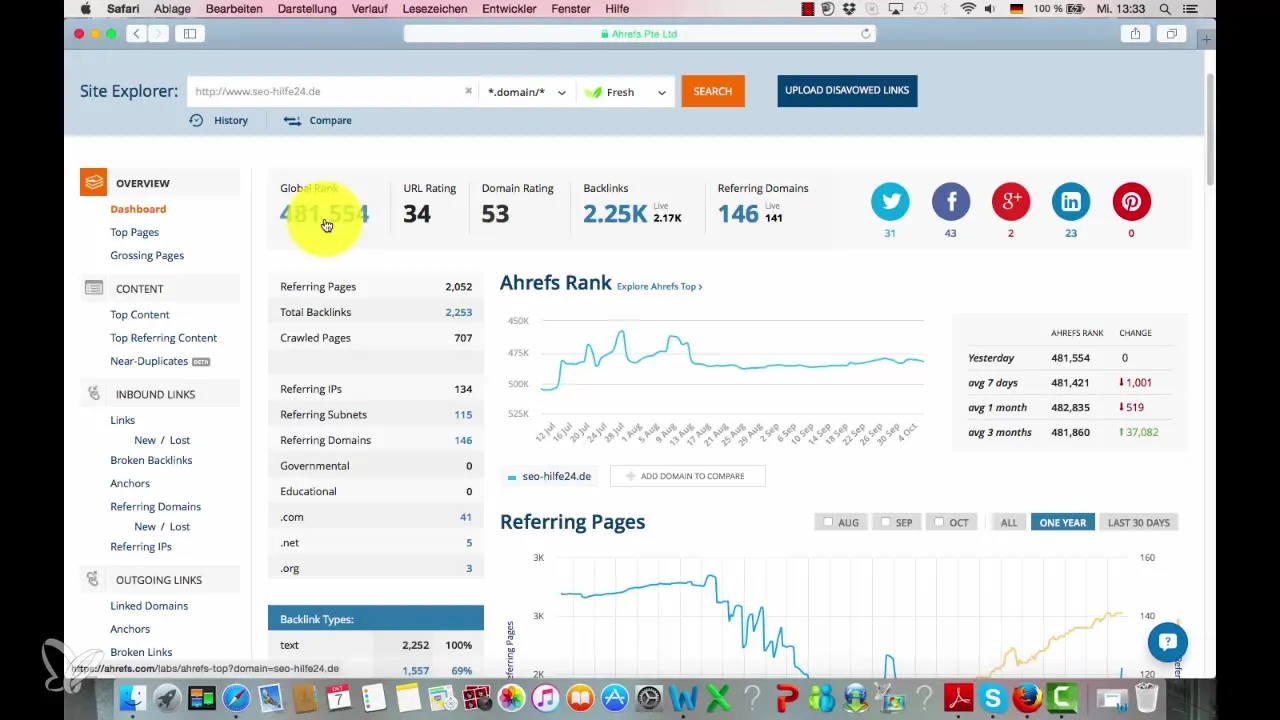Click the Inbound Links section icon
The image size is (1280, 720).
[x=93, y=394]
